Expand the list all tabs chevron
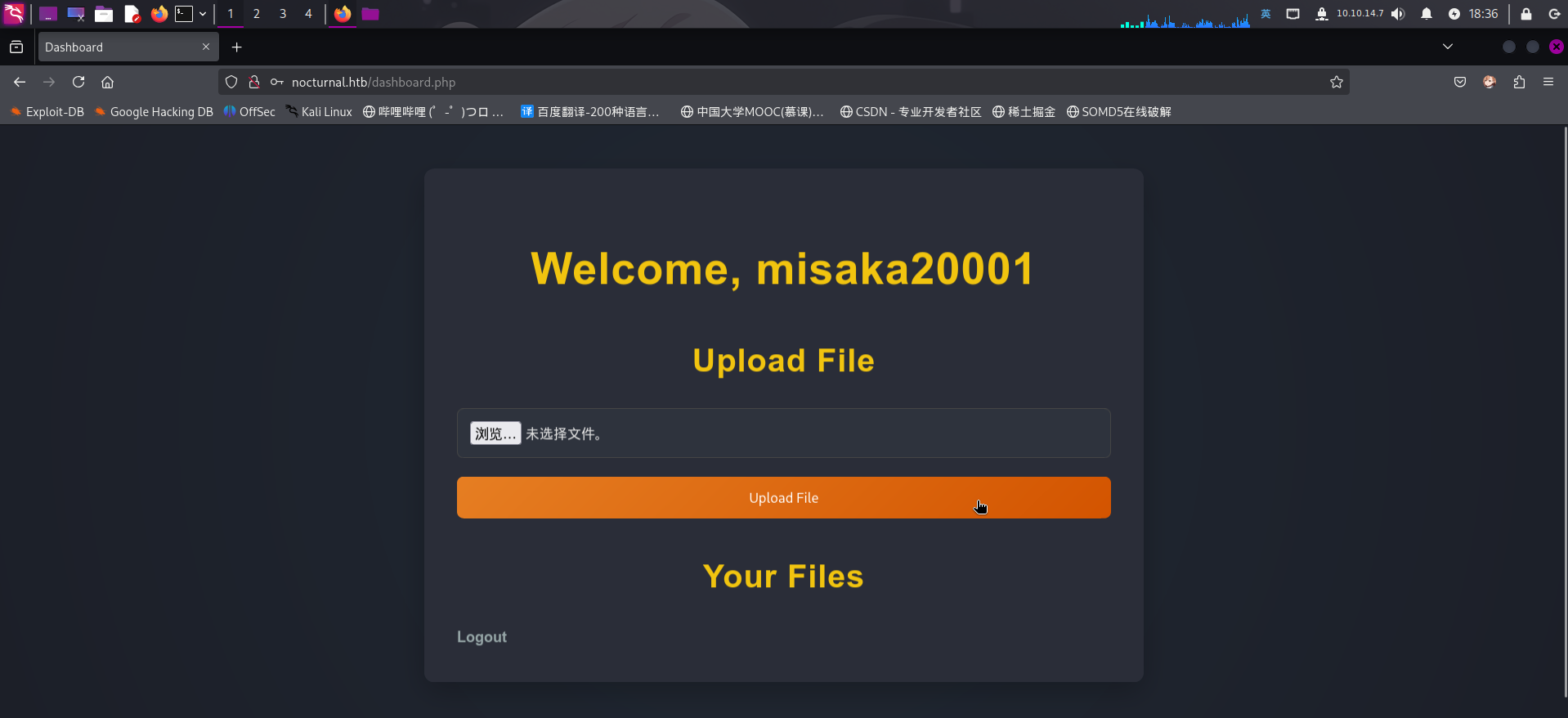This screenshot has width=1568, height=718. [x=1448, y=47]
